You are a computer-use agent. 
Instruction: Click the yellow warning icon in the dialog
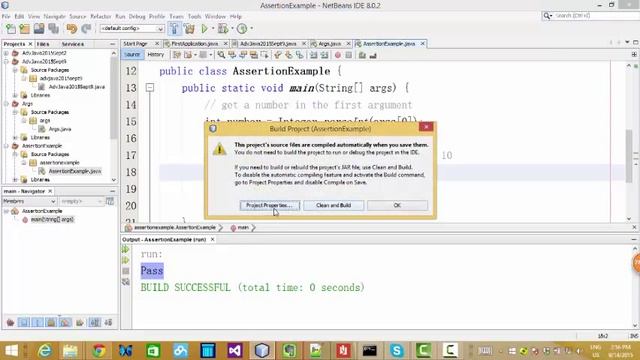tap(220, 149)
